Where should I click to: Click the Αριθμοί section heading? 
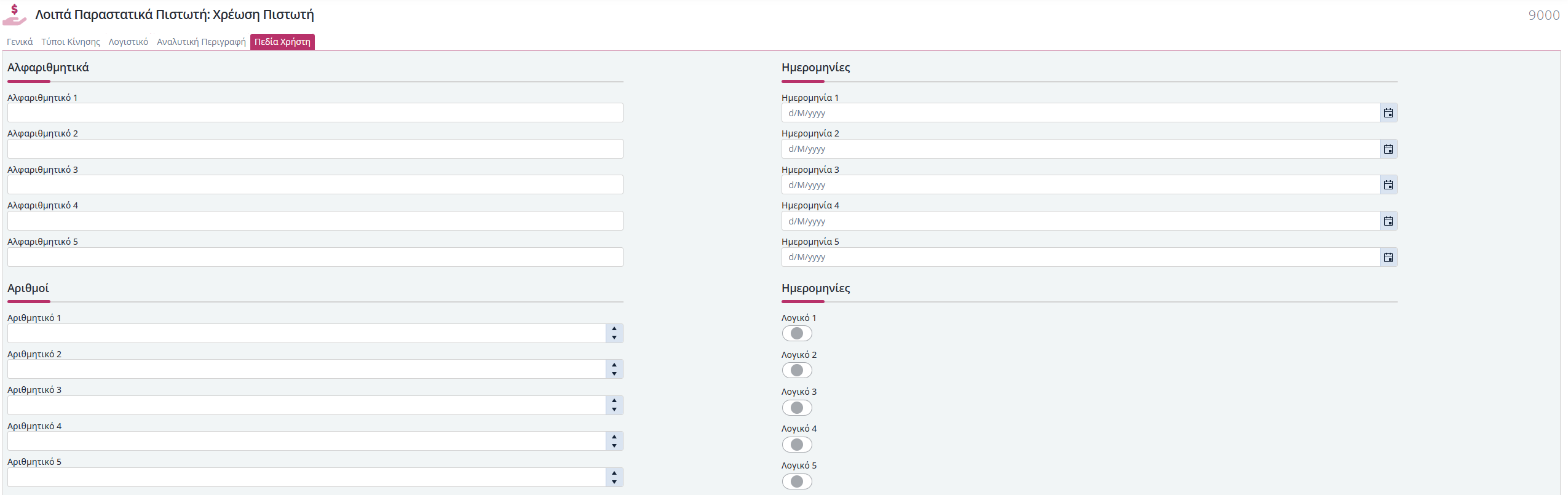coord(28,288)
